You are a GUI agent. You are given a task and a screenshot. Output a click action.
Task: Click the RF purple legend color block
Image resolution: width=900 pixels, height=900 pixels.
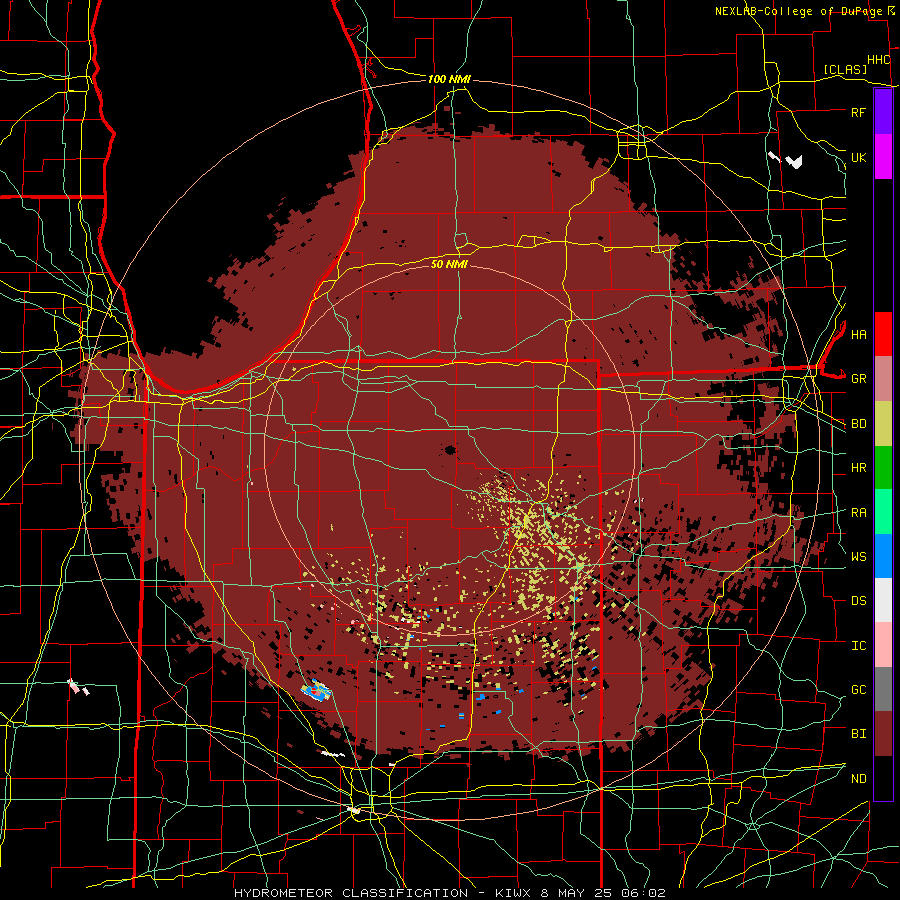pyautogui.click(x=883, y=112)
